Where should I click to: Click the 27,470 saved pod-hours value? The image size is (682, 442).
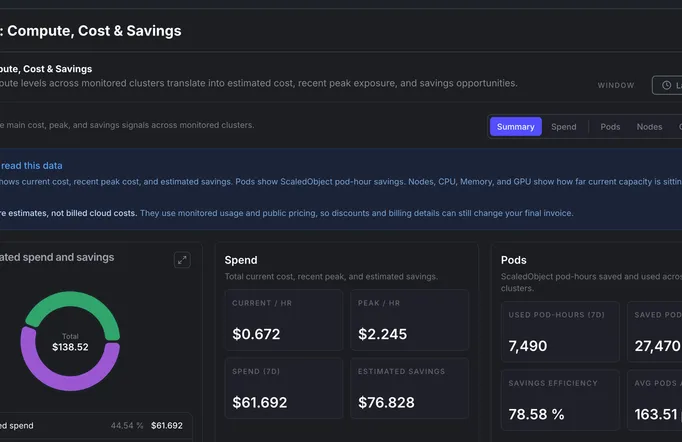coord(657,346)
